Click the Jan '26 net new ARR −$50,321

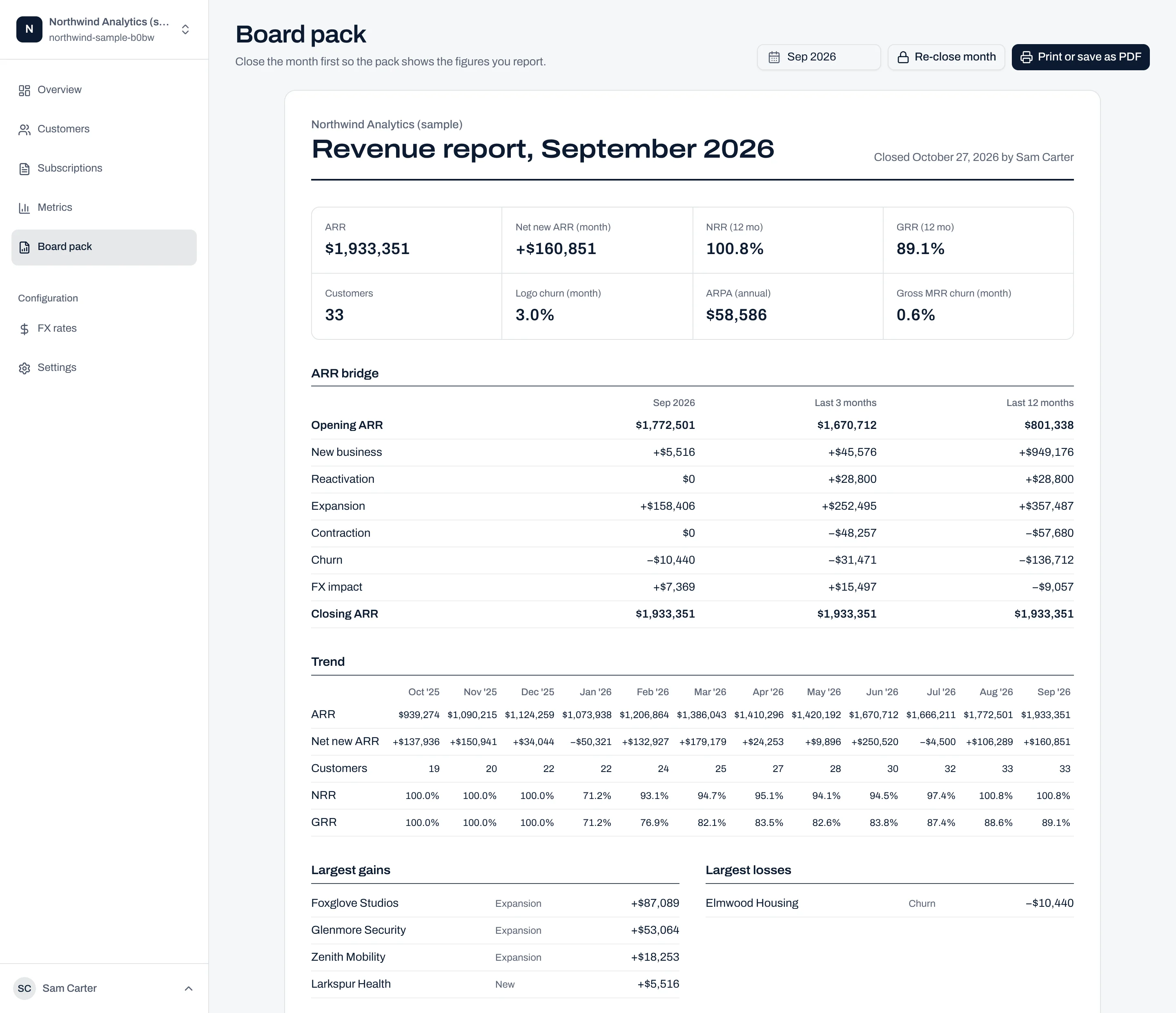pyautogui.click(x=591, y=742)
